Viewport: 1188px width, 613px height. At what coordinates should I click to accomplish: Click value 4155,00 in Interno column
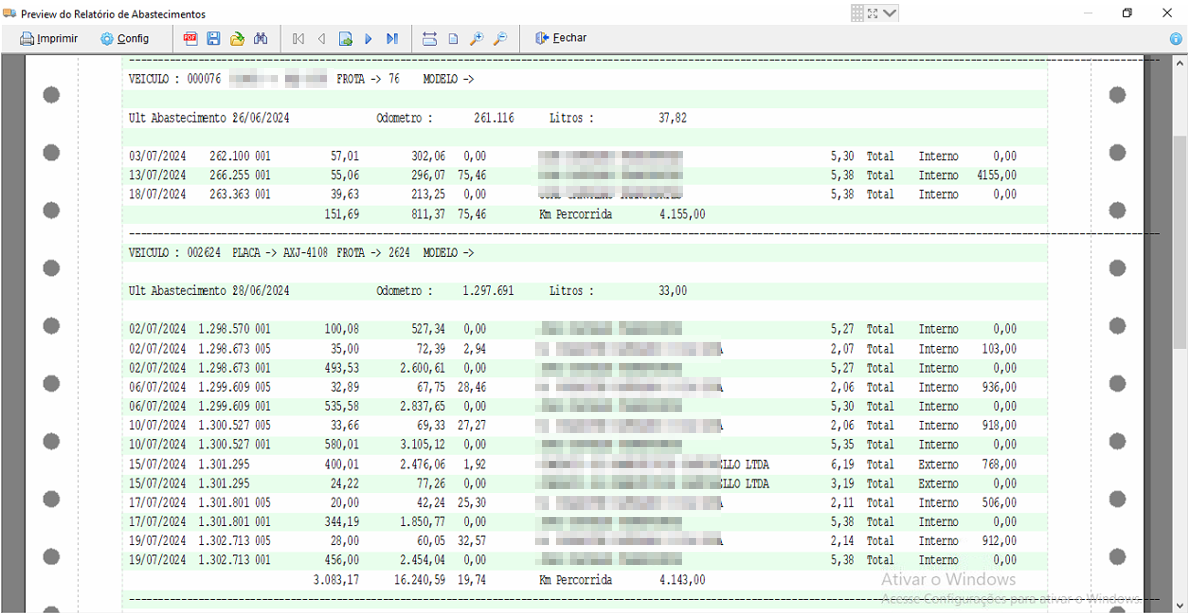pyautogui.click(x=996, y=175)
